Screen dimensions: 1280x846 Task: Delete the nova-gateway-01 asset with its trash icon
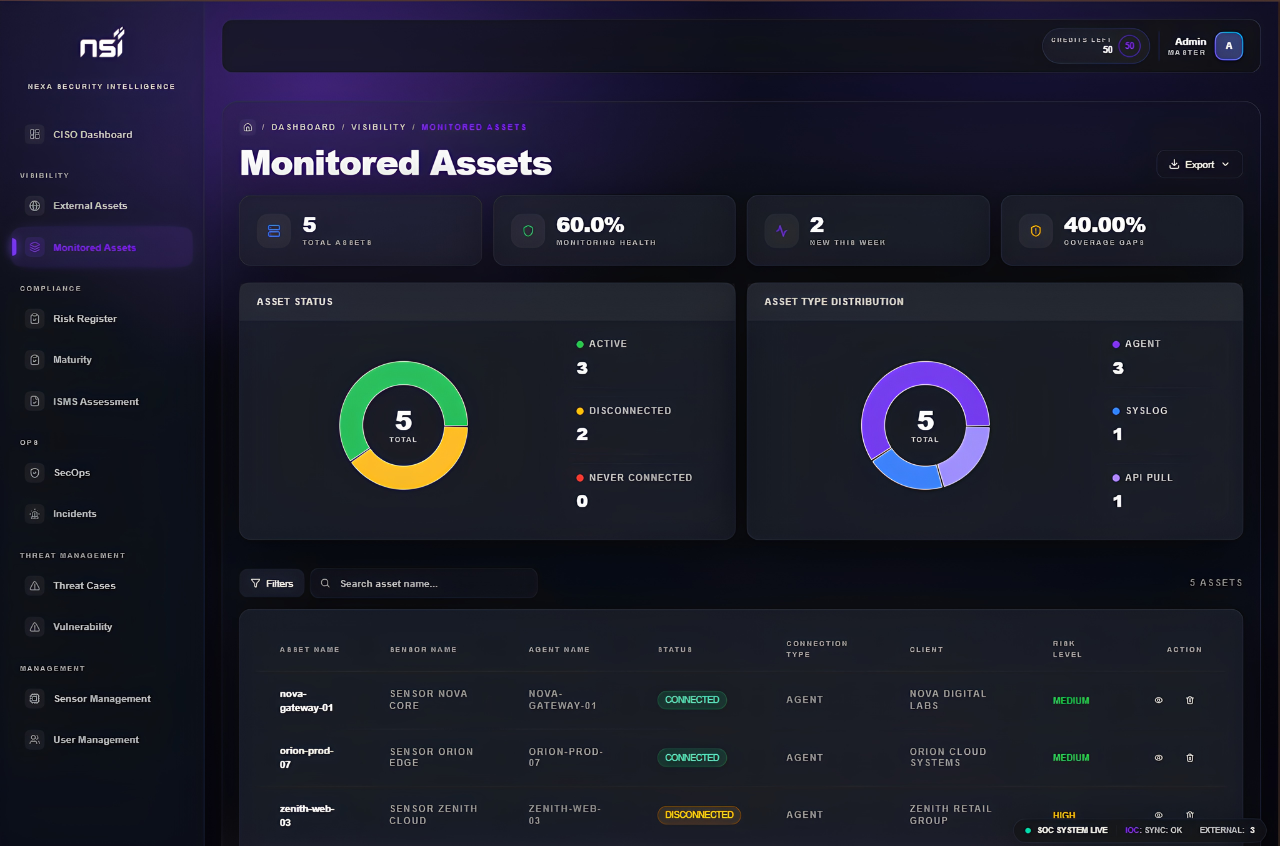(x=1190, y=700)
